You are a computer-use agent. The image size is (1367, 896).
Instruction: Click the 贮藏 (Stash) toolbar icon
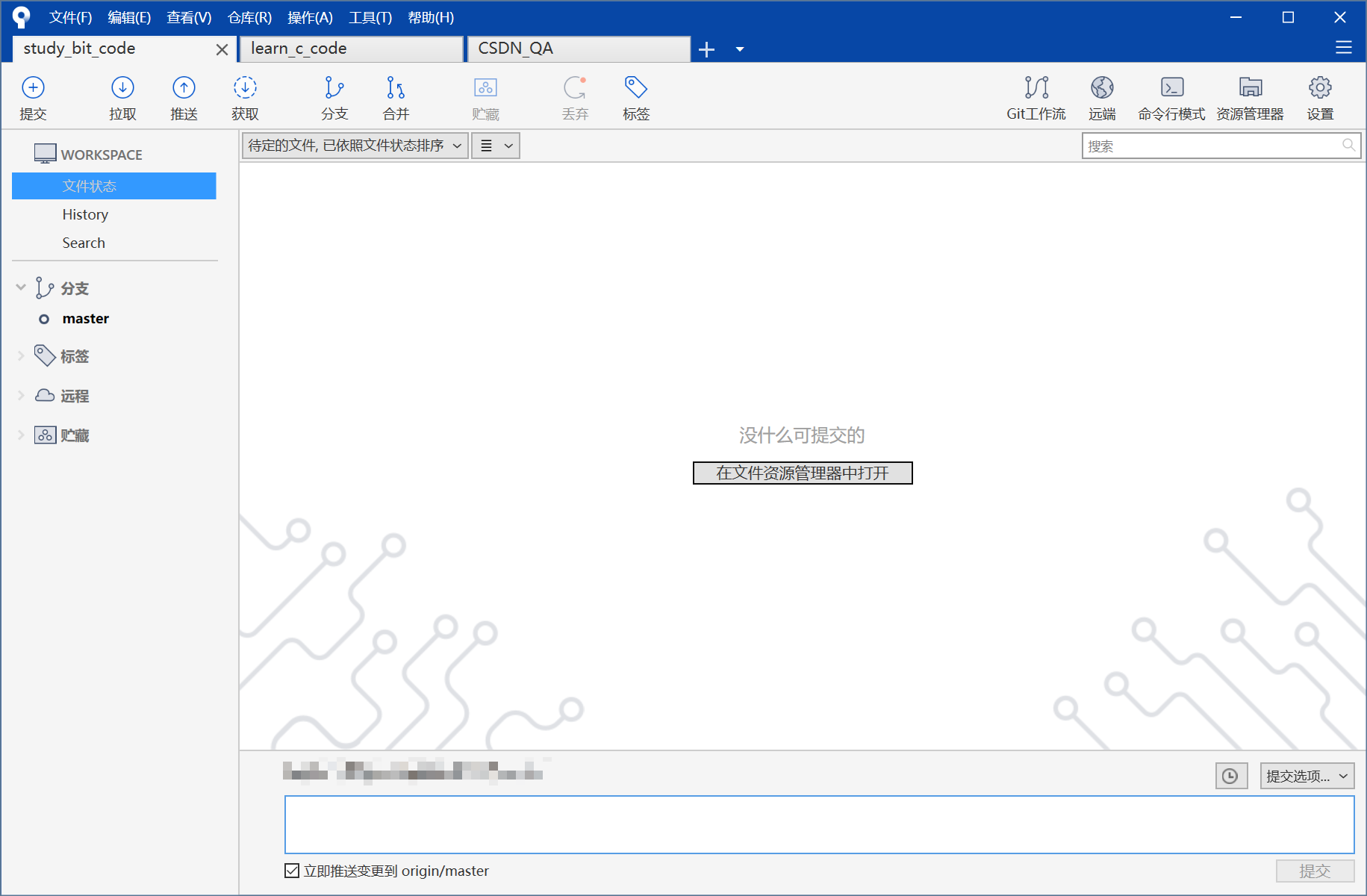485,98
